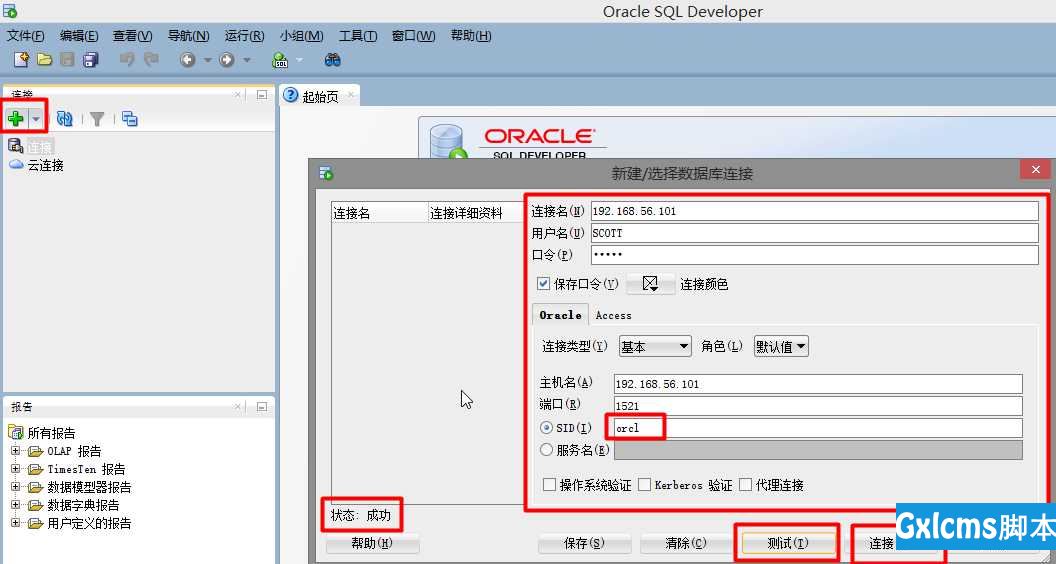Enable the 代理连接 checkbox
This screenshot has height=564, width=1056.
click(746, 484)
